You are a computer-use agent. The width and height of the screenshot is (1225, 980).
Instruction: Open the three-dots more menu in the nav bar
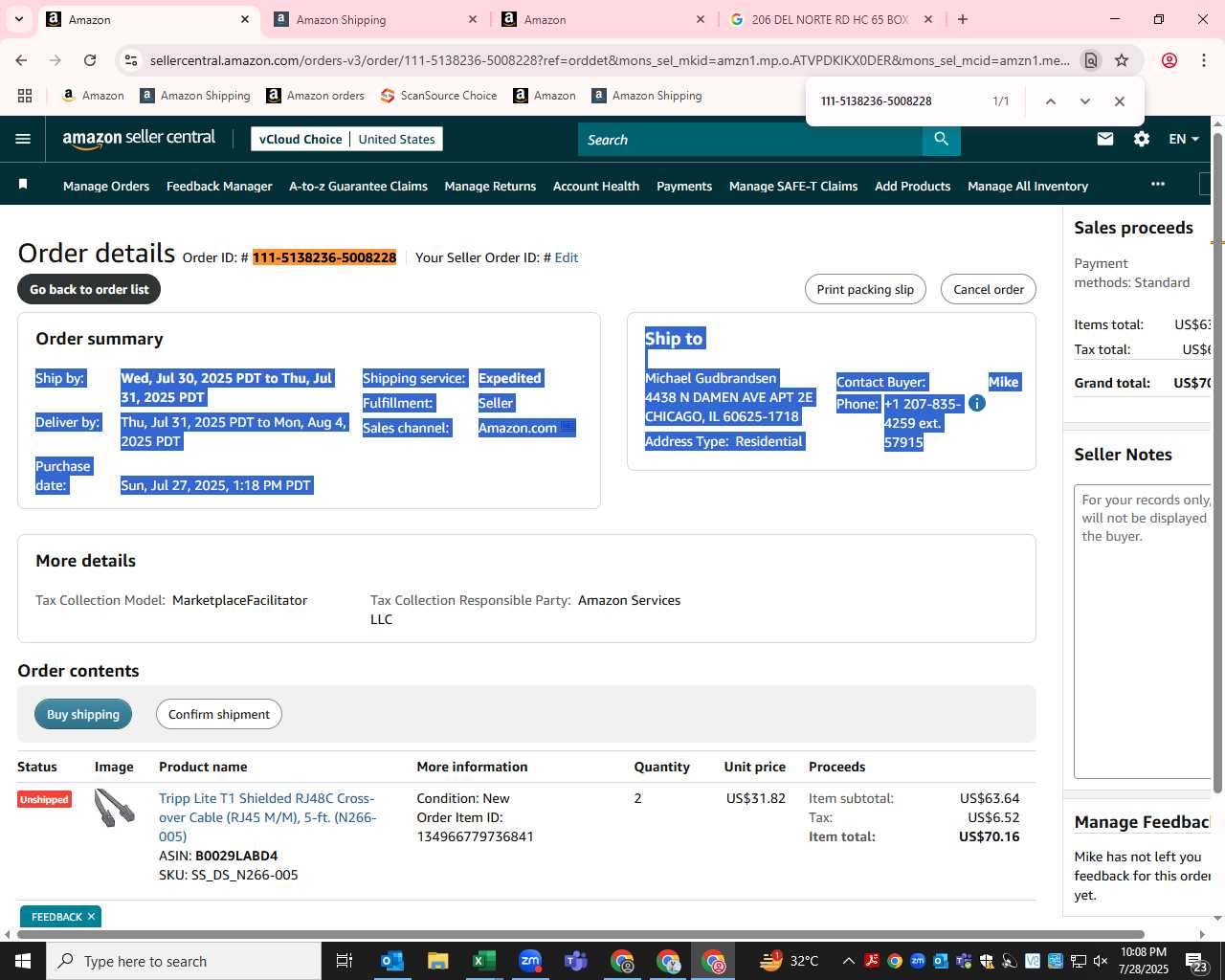click(x=1158, y=184)
